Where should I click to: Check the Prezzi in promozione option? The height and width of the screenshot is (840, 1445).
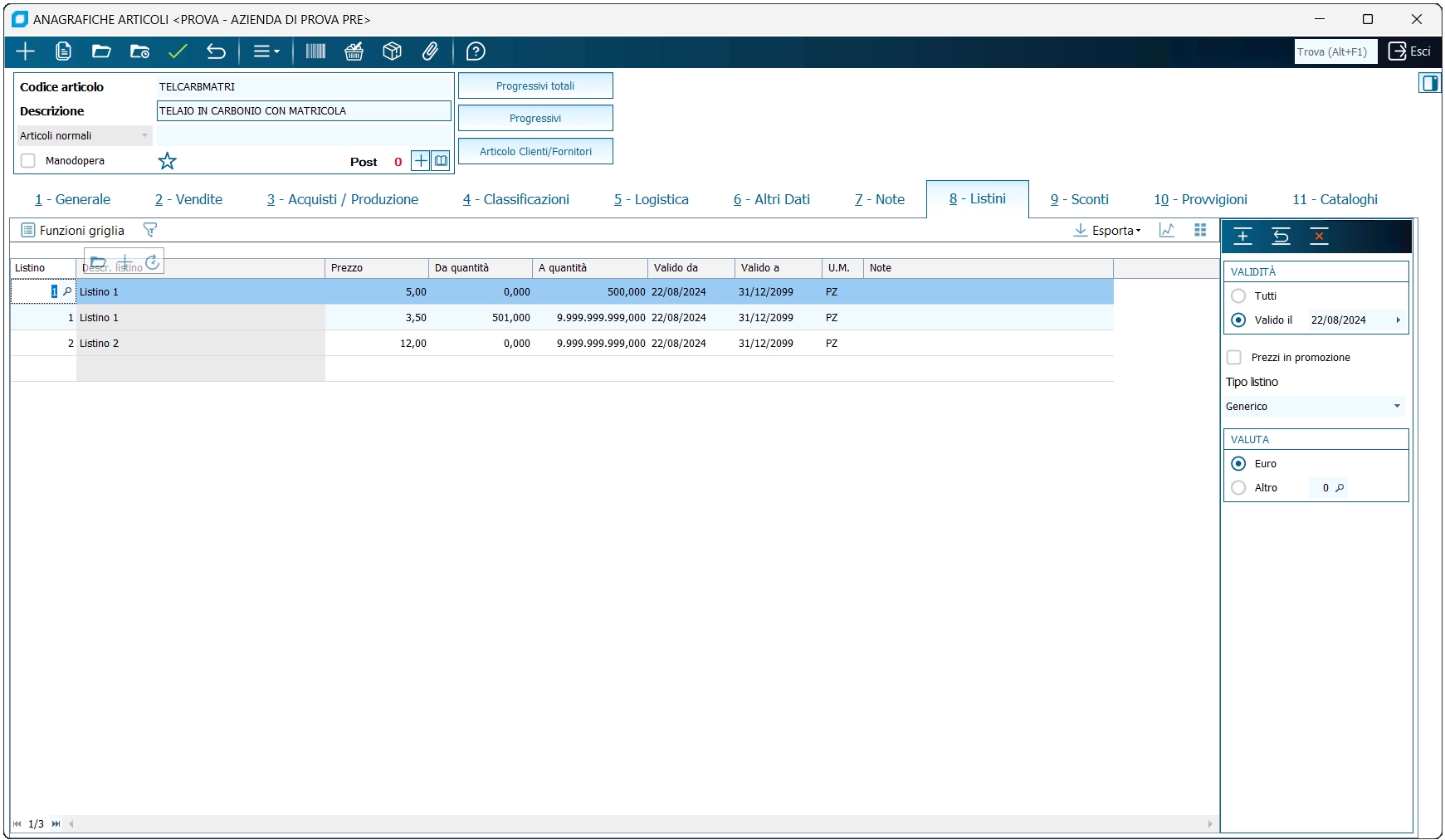click(1234, 358)
